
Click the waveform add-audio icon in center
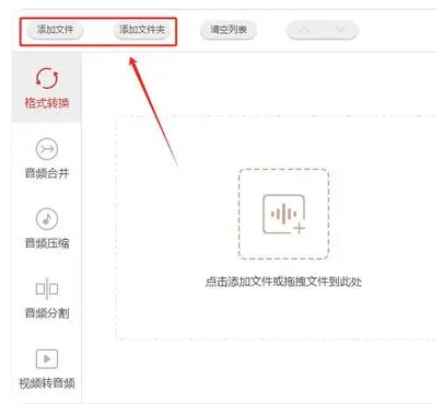click(284, 214)
